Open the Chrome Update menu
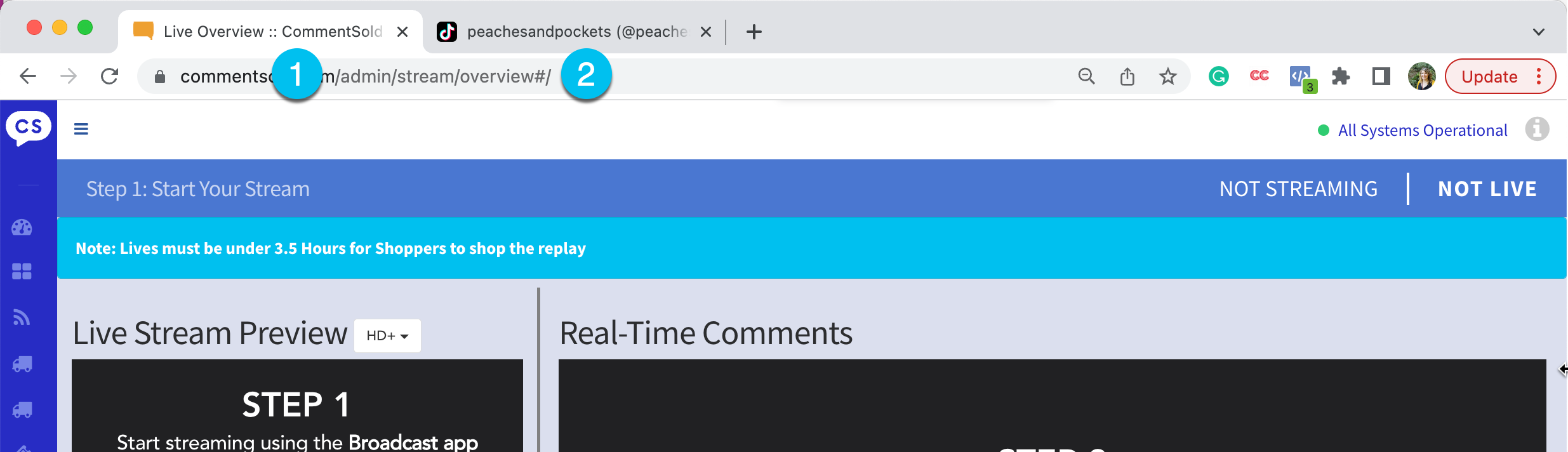Viewport: 1568px width, 452px height. point(1499,77)
